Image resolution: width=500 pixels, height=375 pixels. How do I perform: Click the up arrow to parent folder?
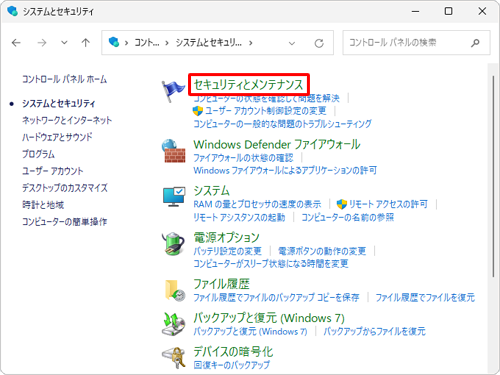pyautogui.click(x=86, y=43)
